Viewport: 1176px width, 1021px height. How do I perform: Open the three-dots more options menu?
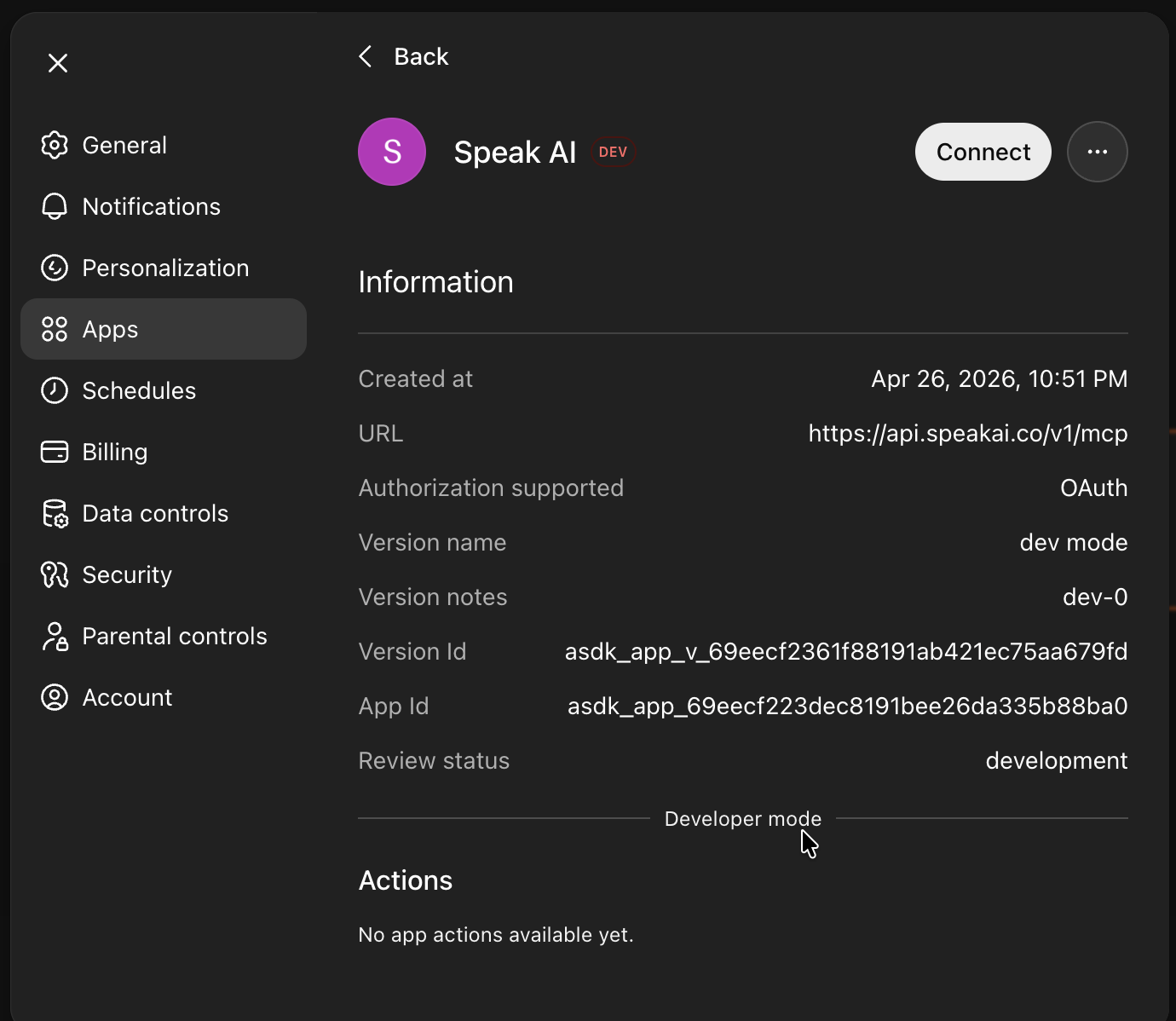(x=1098, y=152)
